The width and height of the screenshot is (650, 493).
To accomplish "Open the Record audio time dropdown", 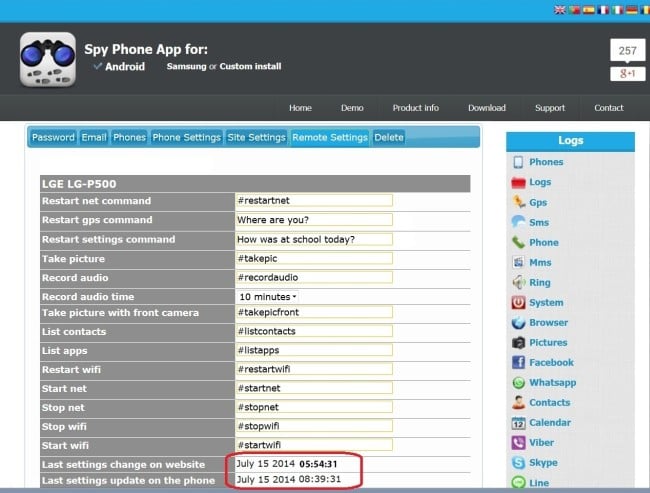I will point(267,297).
